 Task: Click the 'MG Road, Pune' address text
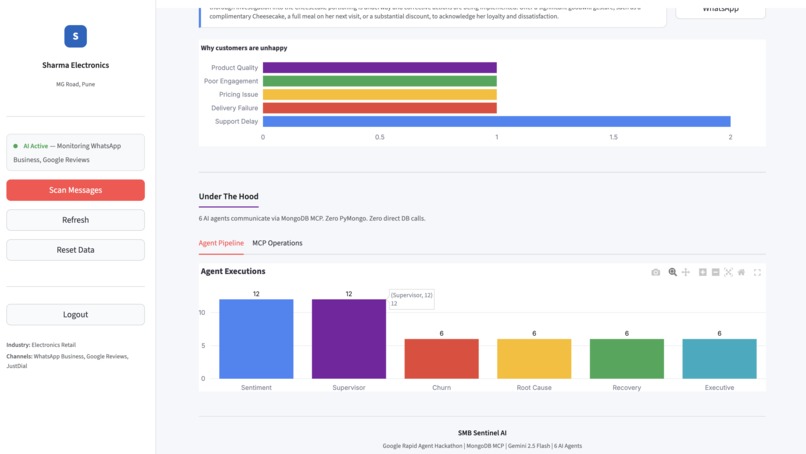76,84
